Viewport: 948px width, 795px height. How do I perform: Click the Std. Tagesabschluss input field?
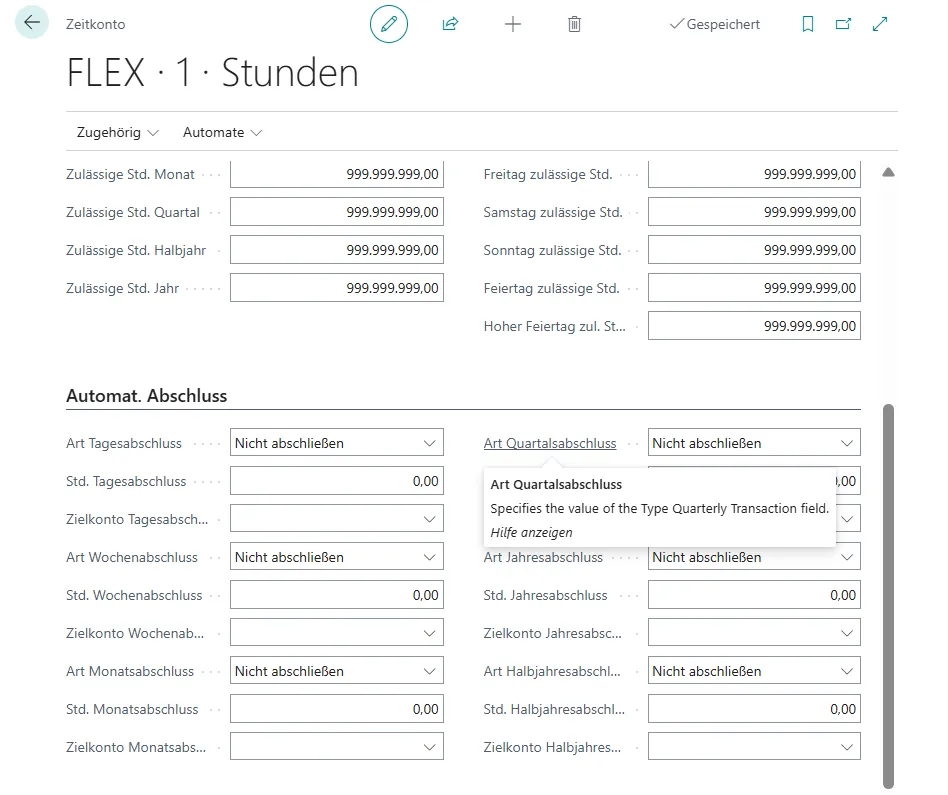[x=336, y=480]
